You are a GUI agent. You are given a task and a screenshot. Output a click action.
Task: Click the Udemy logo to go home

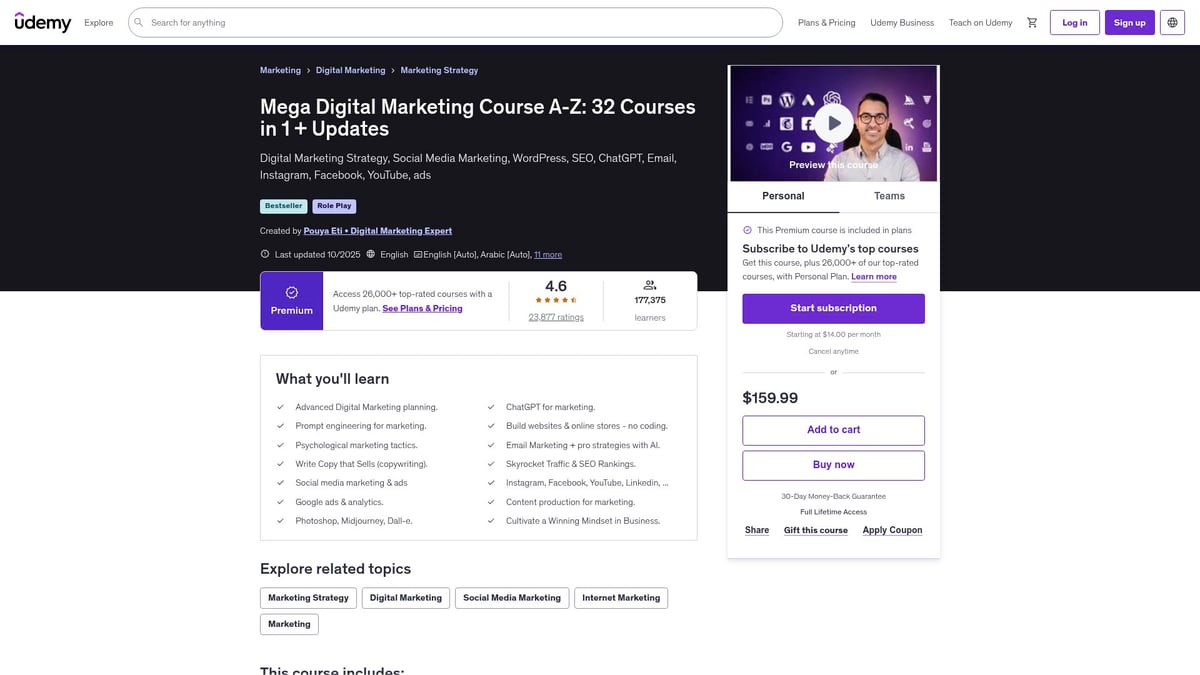click(x=43, y=21)
